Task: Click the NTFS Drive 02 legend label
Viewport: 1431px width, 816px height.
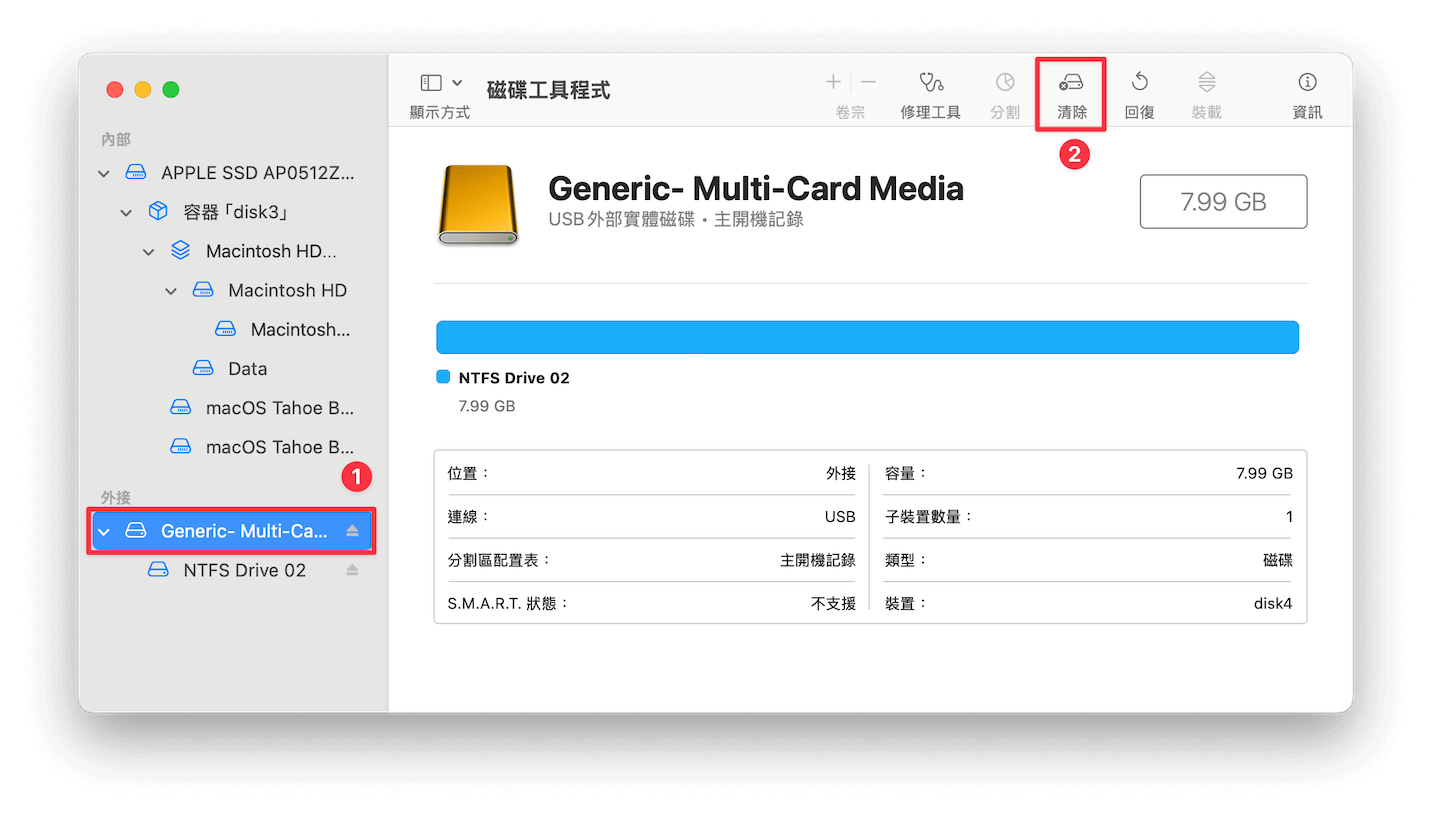Action: (x=514, y=378)
